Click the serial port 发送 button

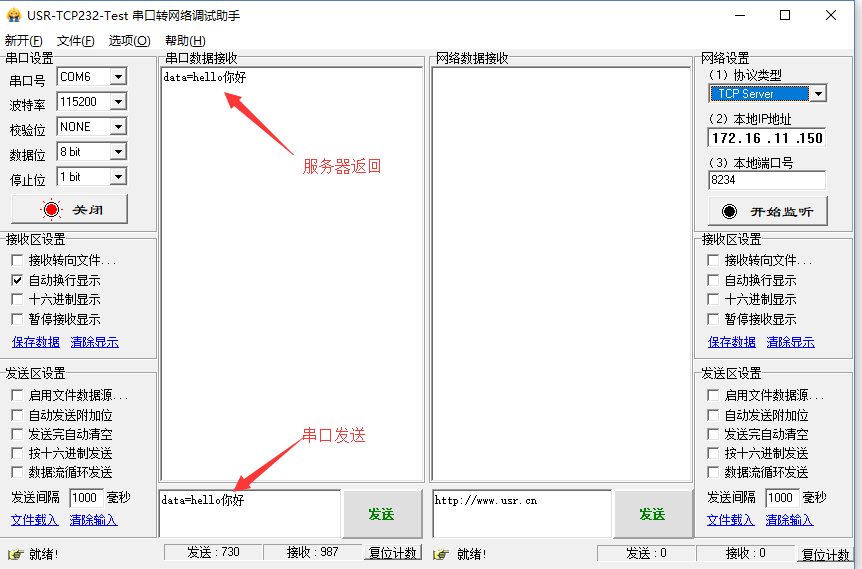(381, 514)
